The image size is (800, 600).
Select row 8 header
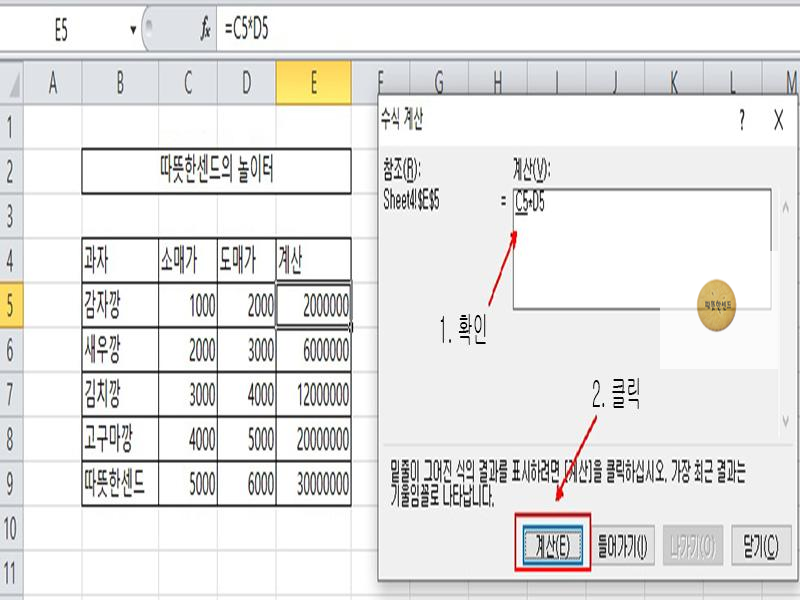coord(11,439)
